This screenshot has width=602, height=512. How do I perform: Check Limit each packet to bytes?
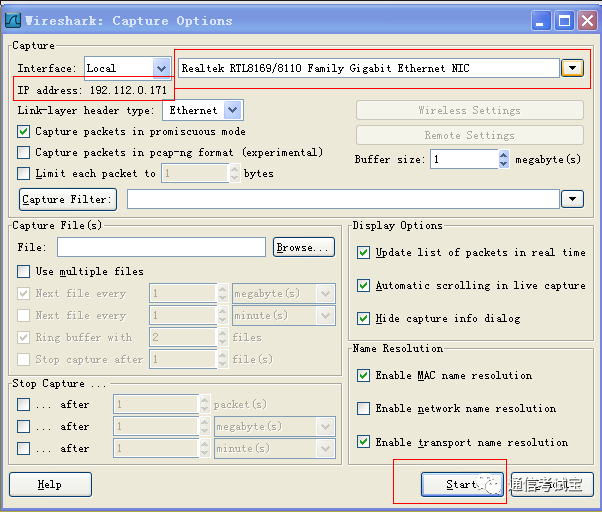point(23,173)
